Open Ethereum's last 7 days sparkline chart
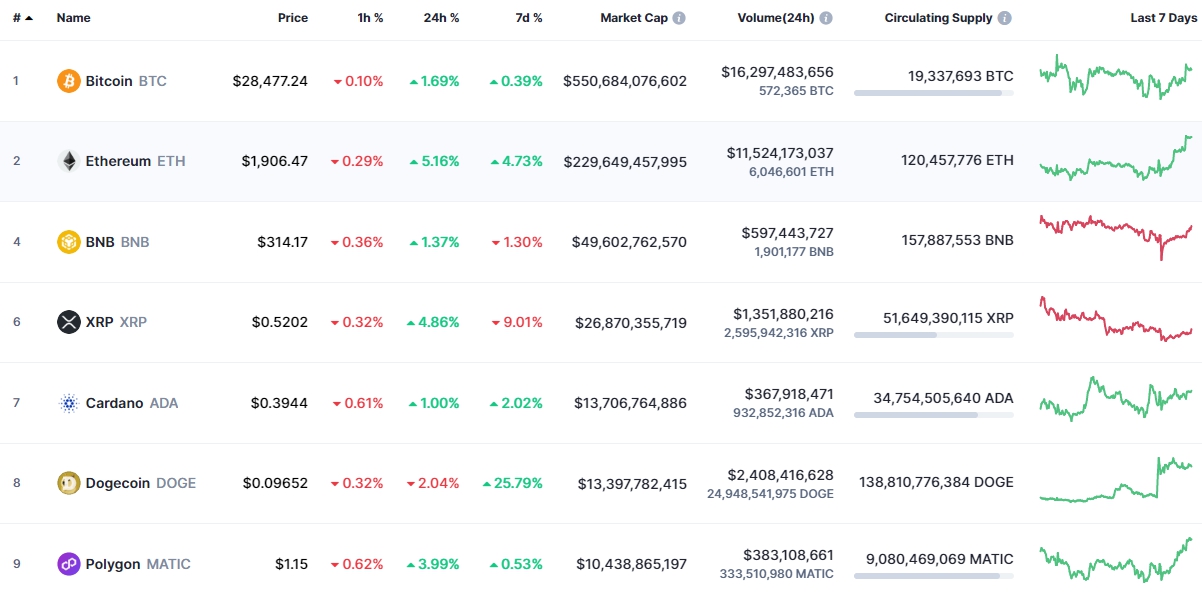This screenshot has width=1202, height=600. click(1115, 160)
